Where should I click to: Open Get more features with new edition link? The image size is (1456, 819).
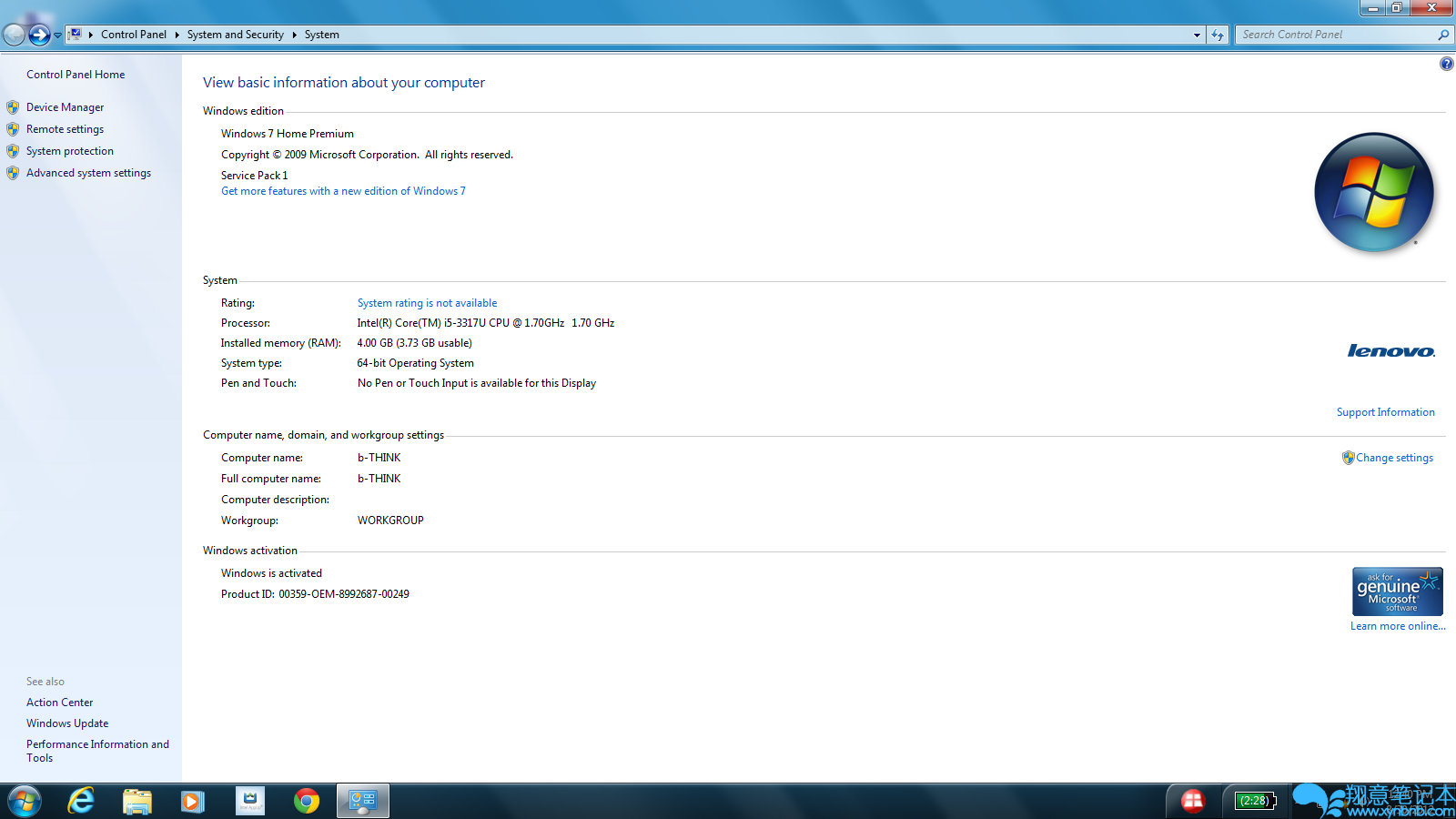[343, 191]
